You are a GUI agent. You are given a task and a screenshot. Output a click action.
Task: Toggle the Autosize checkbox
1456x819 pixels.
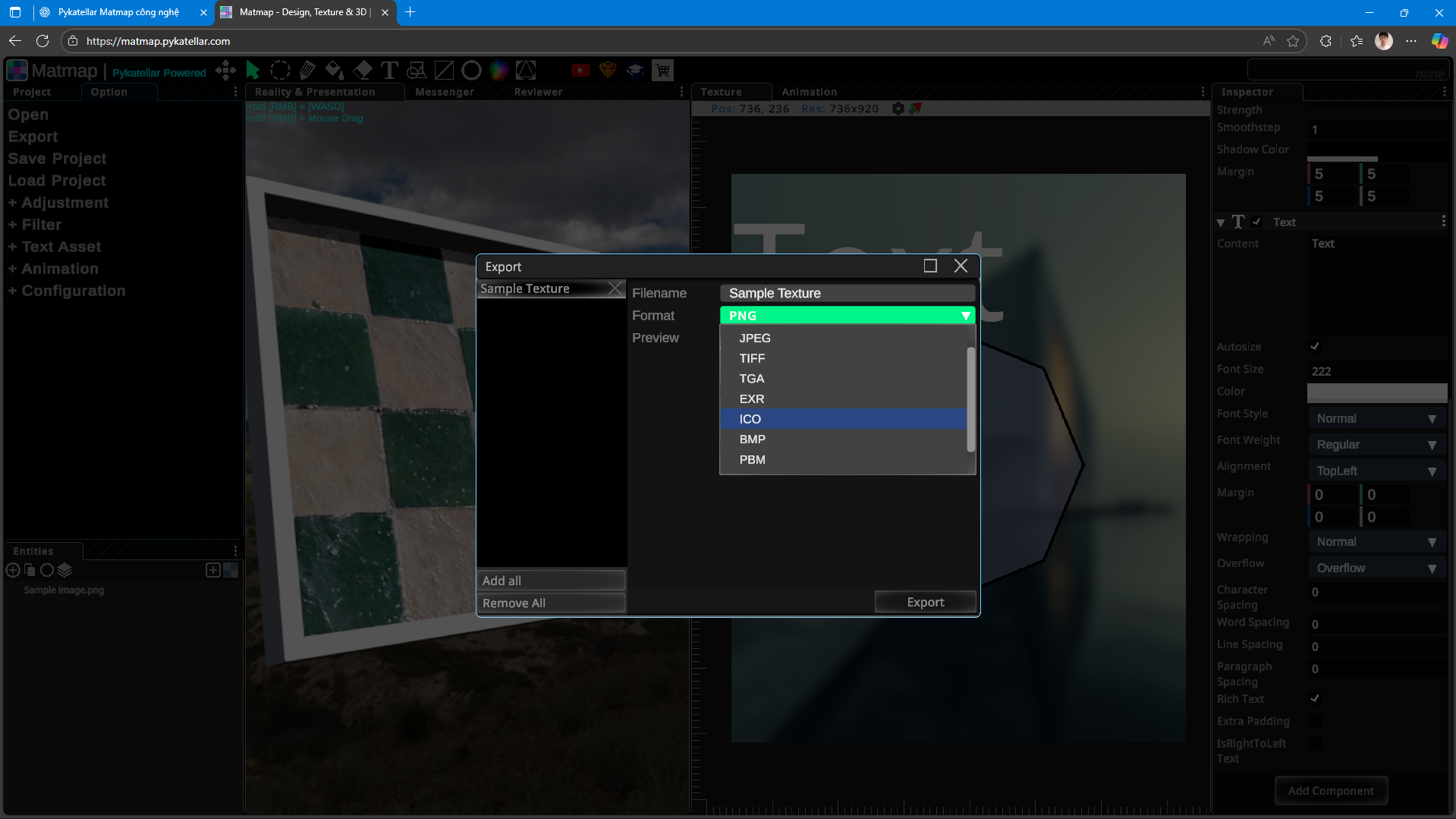pos(1315,346)
